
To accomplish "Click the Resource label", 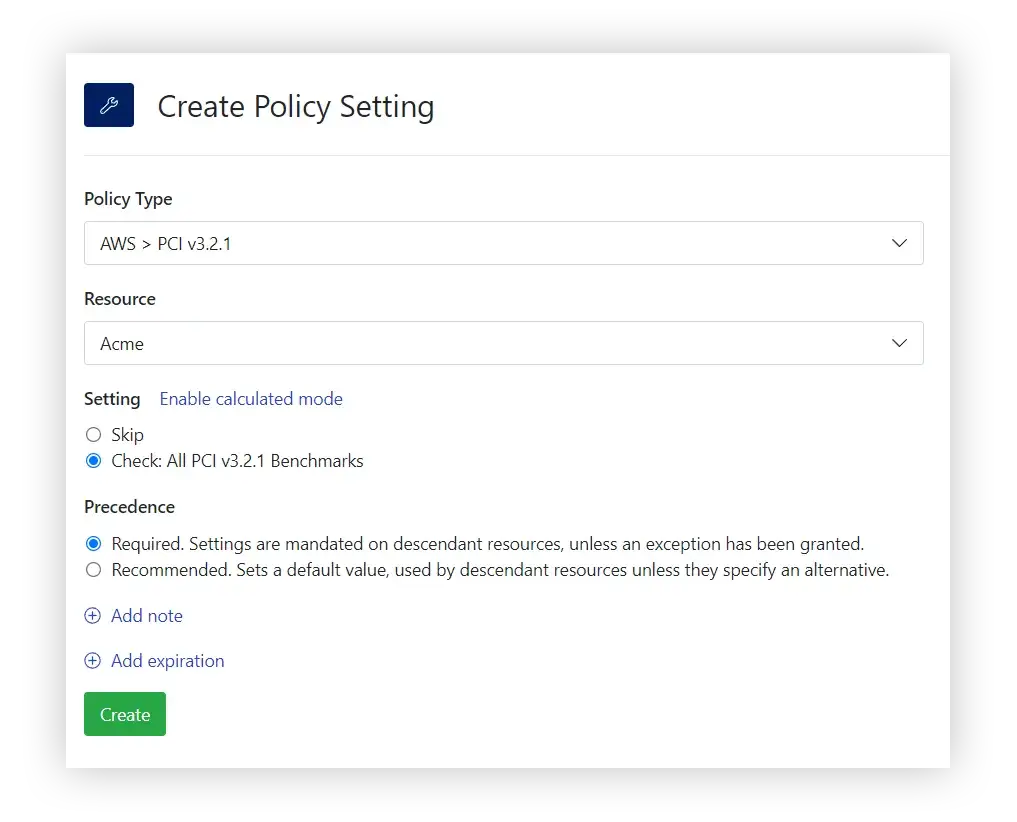I will (x=120, y=299).
